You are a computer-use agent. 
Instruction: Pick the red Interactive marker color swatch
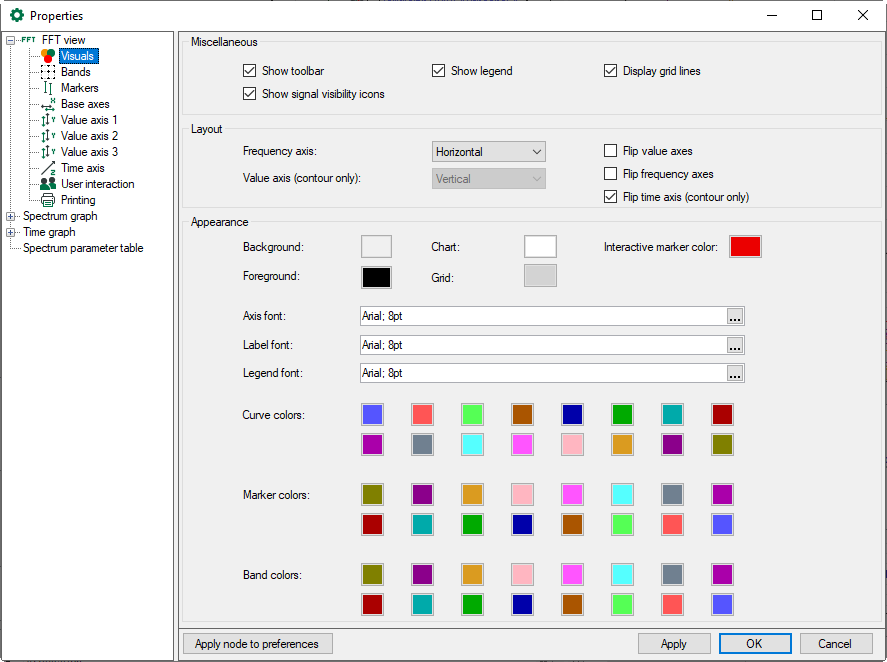(x=745, y=247)
